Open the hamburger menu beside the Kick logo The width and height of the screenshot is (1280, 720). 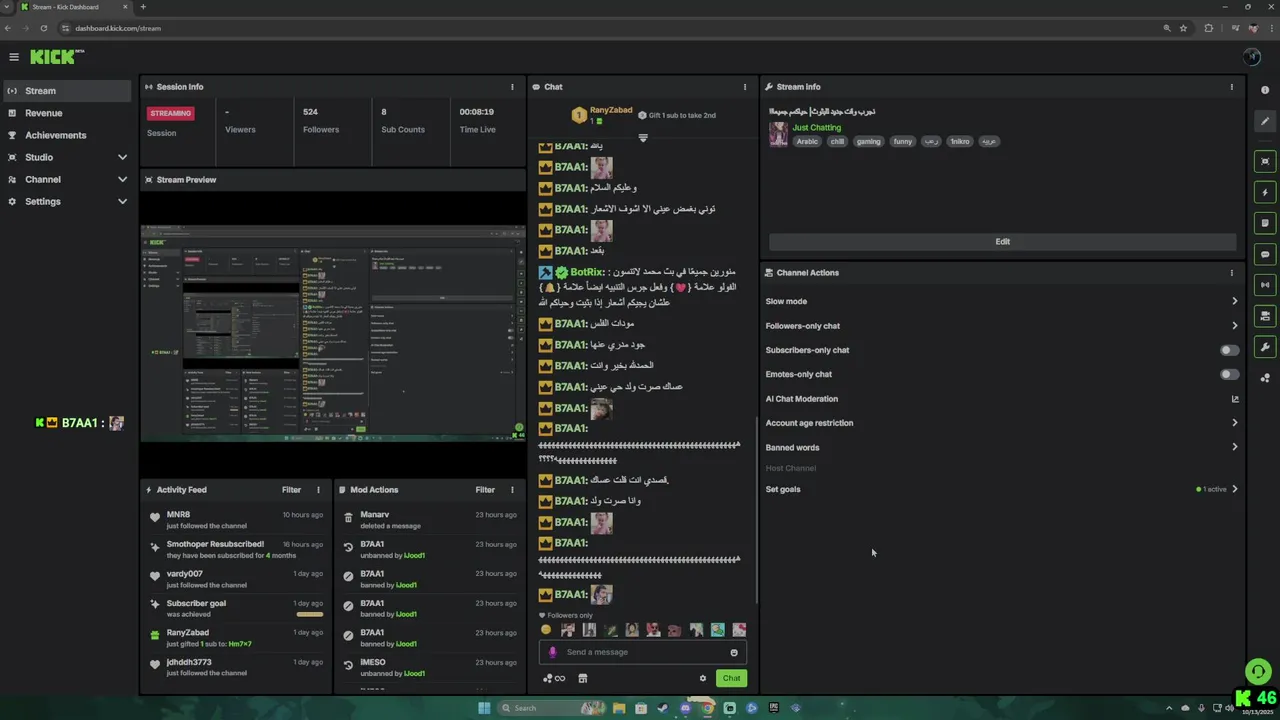click(x=14, y=57)
